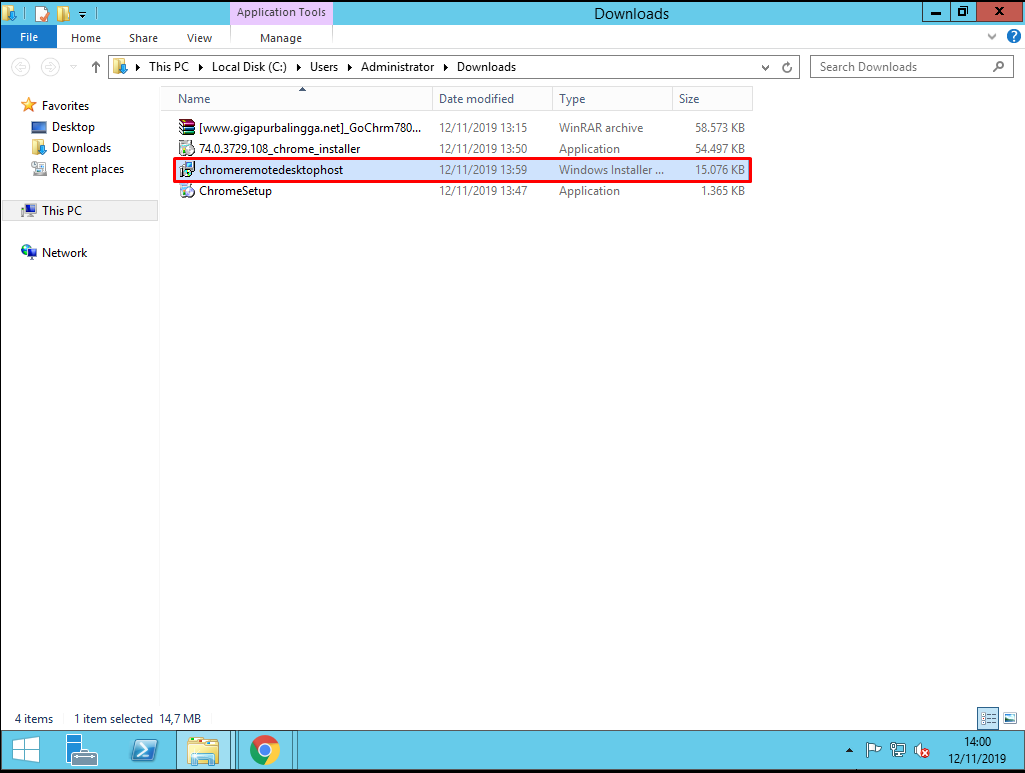Open Google Chrome from taskbar
The width and height of the screenshot is (1025, 773).
(265, 750)
